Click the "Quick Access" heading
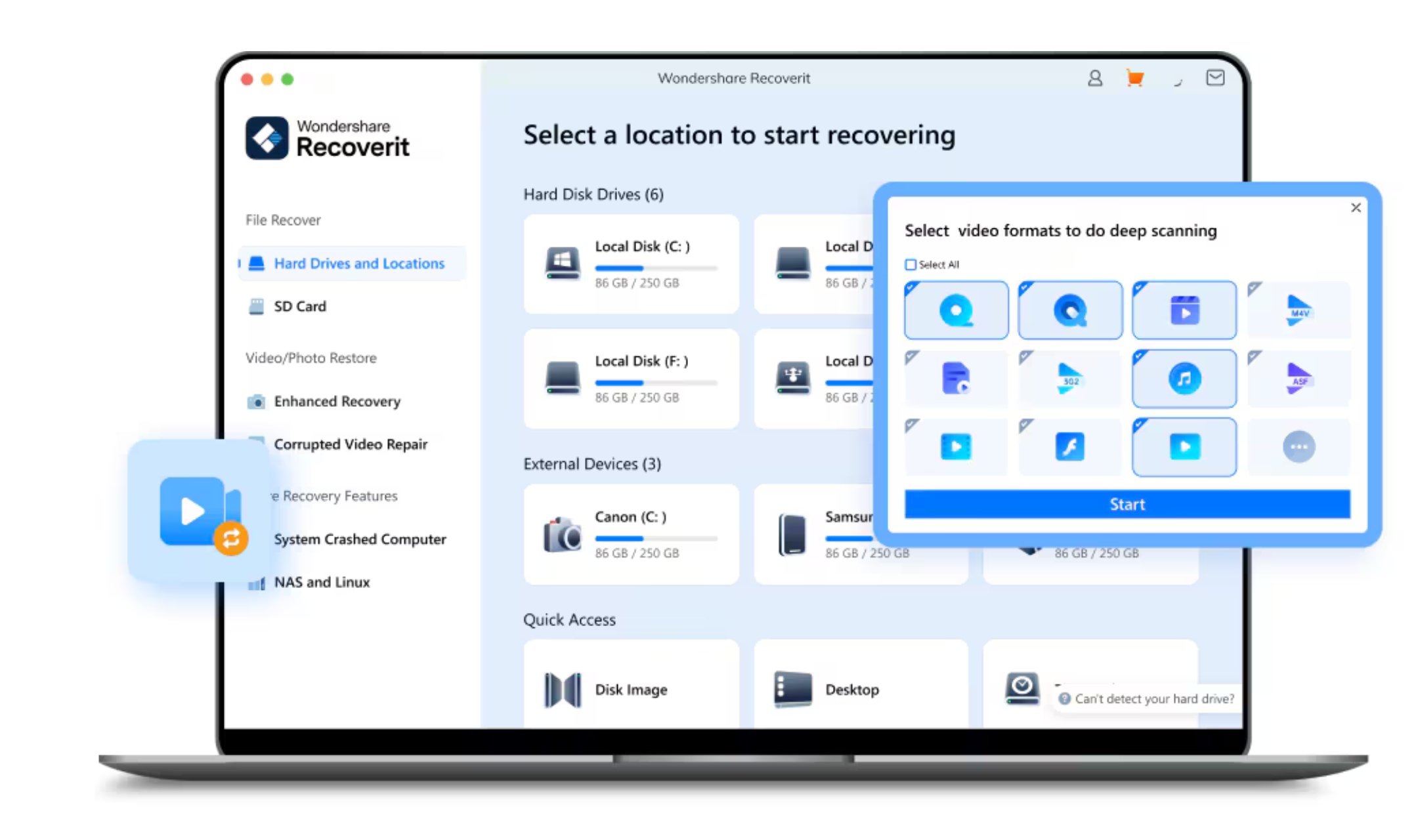1418x840 pixels. pos(569,619)
